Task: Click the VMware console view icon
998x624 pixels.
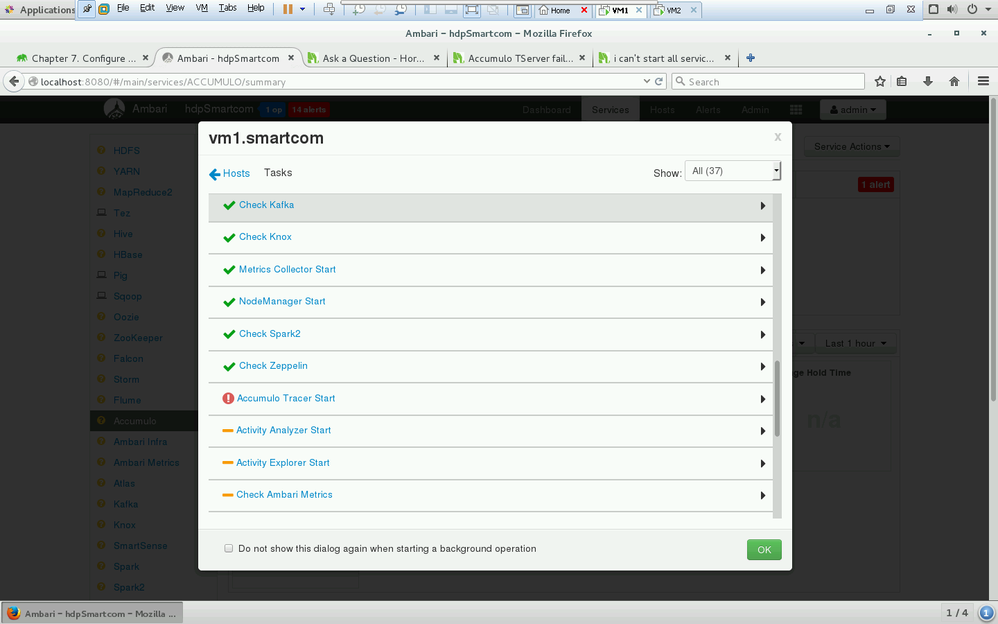Action: coord(523,10)
